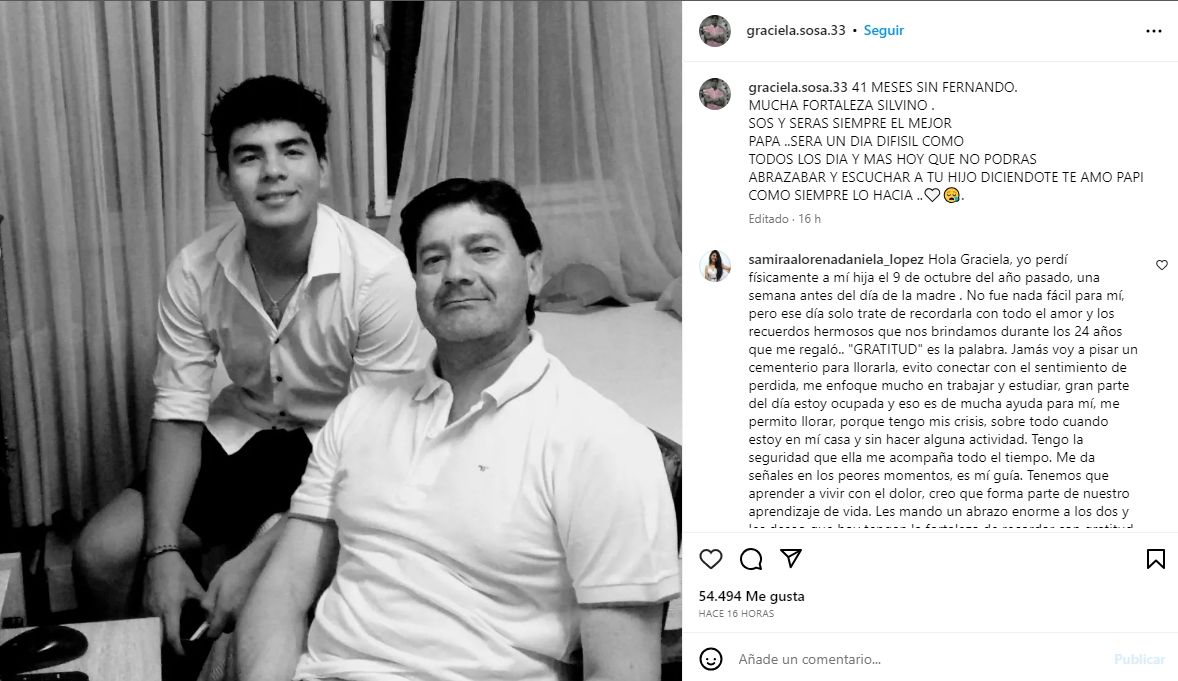
Task: Follow the account via the Seguir button
Action: click(884, 30)
